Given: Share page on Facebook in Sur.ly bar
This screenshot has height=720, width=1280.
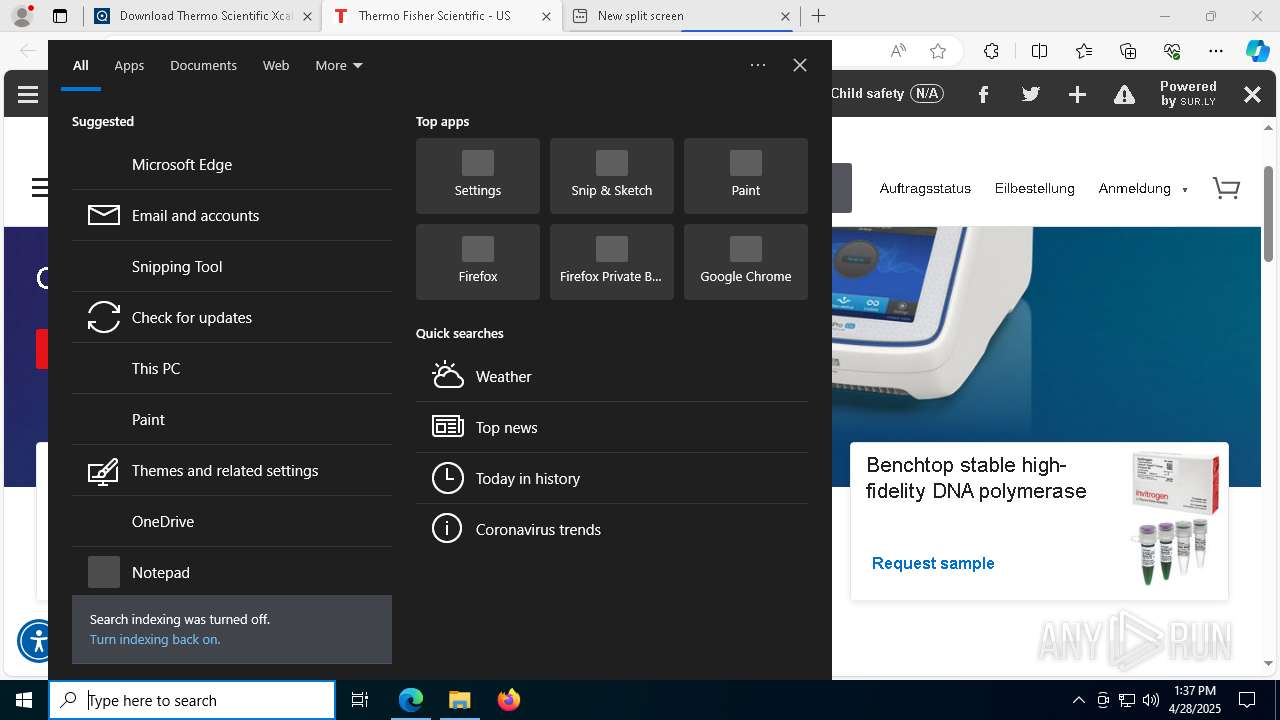Looking at the screenshot, I should [x=983, y=94].
